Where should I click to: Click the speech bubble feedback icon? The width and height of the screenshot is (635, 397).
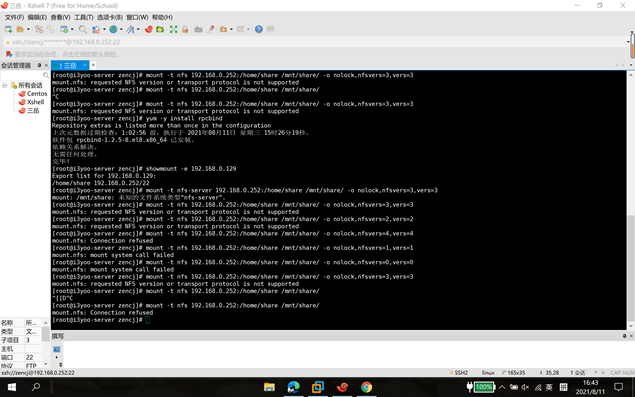click(x=271, y=29)
